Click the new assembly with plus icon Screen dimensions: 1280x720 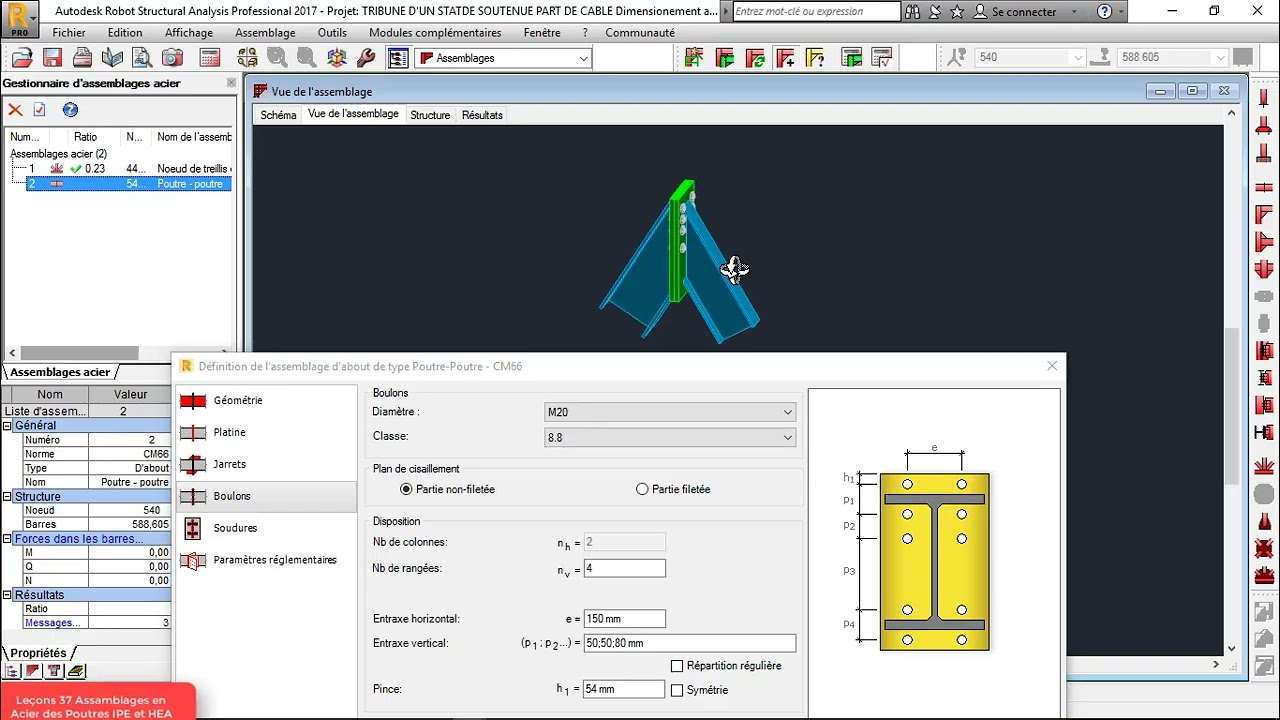785,58
